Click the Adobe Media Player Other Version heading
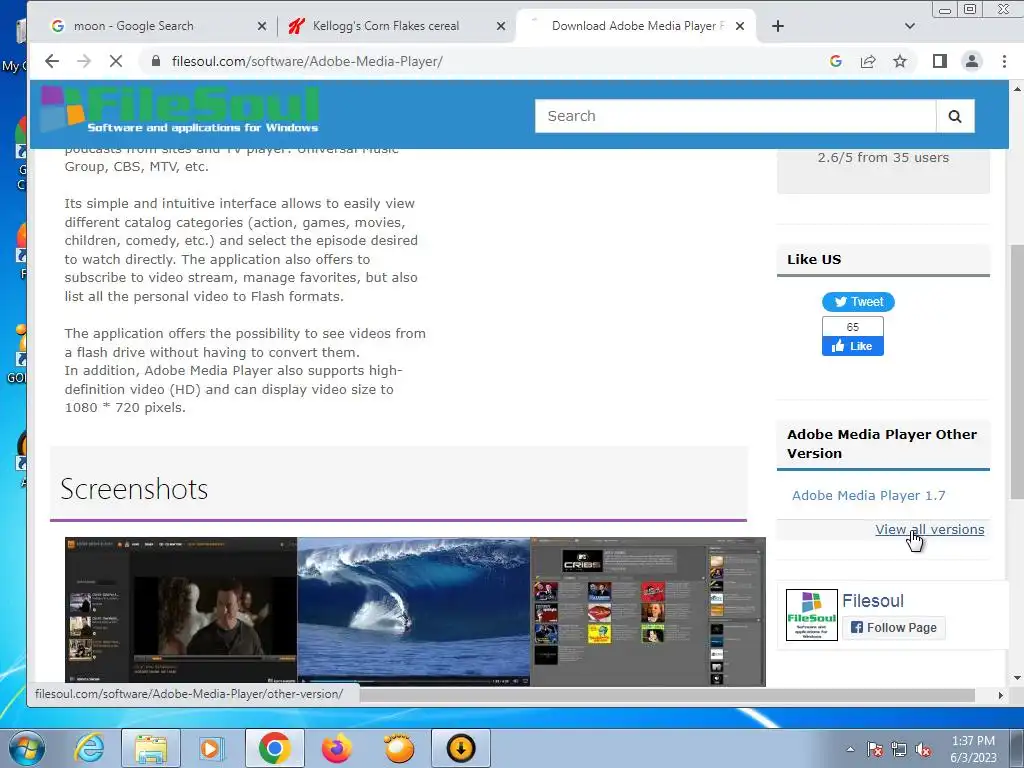This screenshot has width=1024, height=768. (882, 443)
